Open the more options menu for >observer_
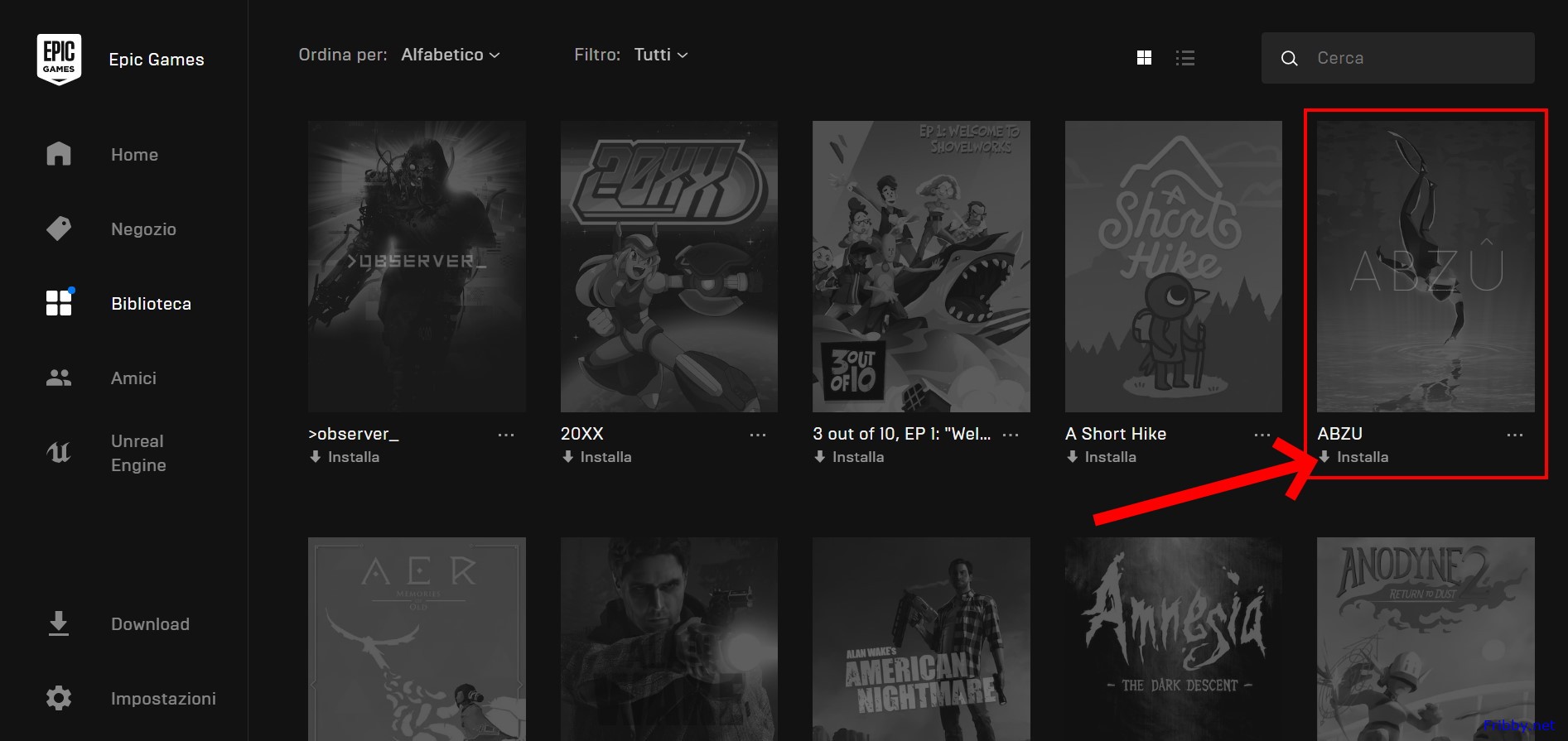 coord(506,435)
